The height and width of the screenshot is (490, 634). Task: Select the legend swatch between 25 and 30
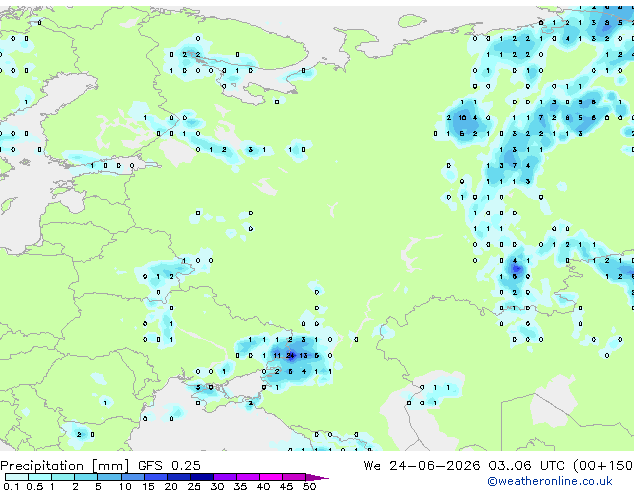pyautogui.click(x=201, y=477)
